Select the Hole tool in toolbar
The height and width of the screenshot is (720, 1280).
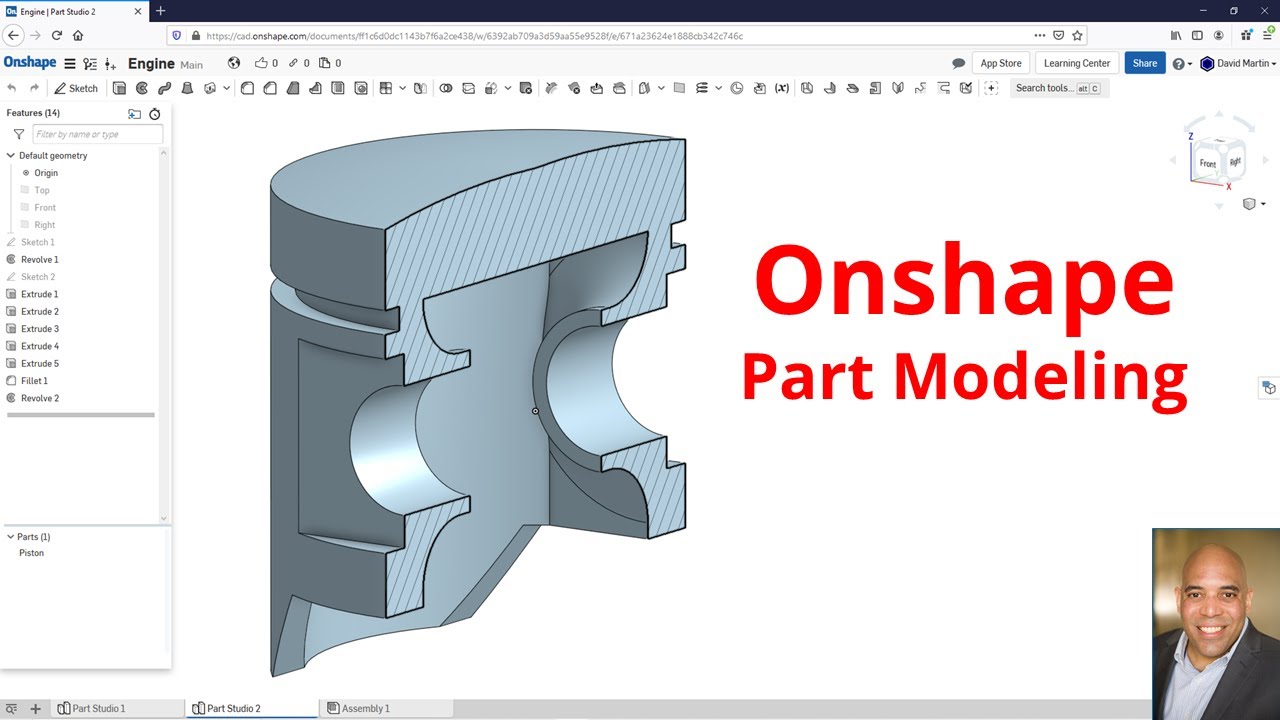tap(361, 88)
